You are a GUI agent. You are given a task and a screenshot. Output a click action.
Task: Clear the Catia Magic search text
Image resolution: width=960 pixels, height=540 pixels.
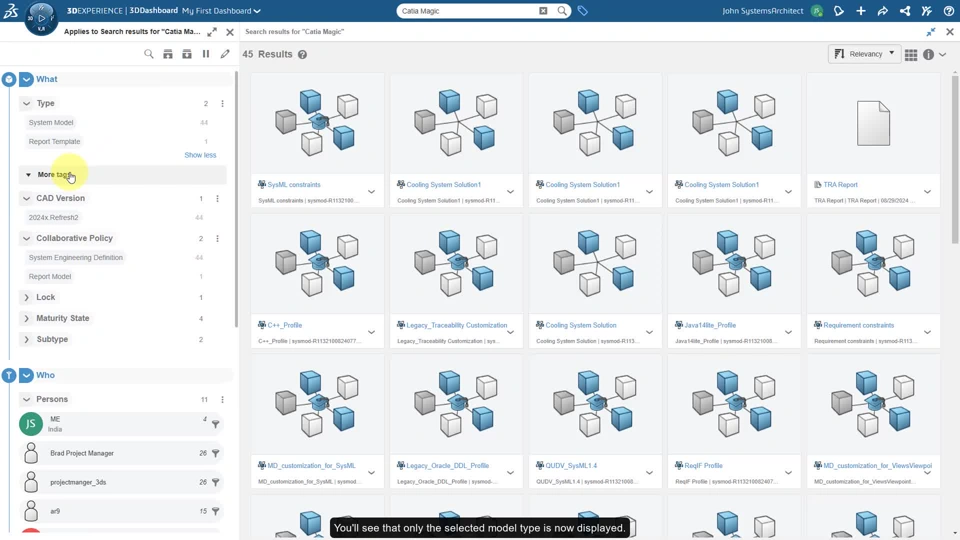543,10
